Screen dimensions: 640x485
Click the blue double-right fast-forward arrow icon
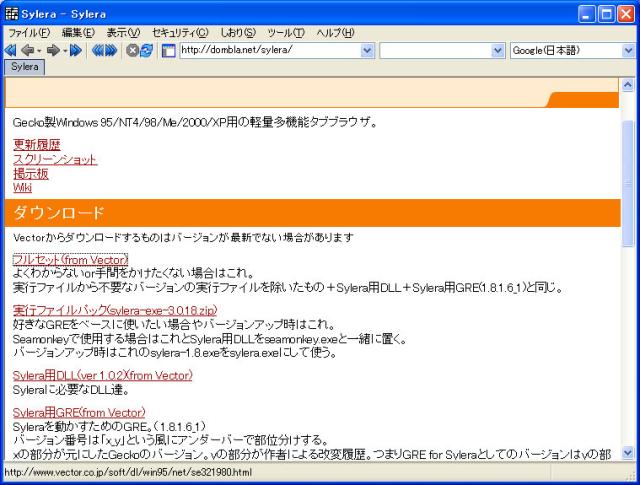click(x=76, y=50)
